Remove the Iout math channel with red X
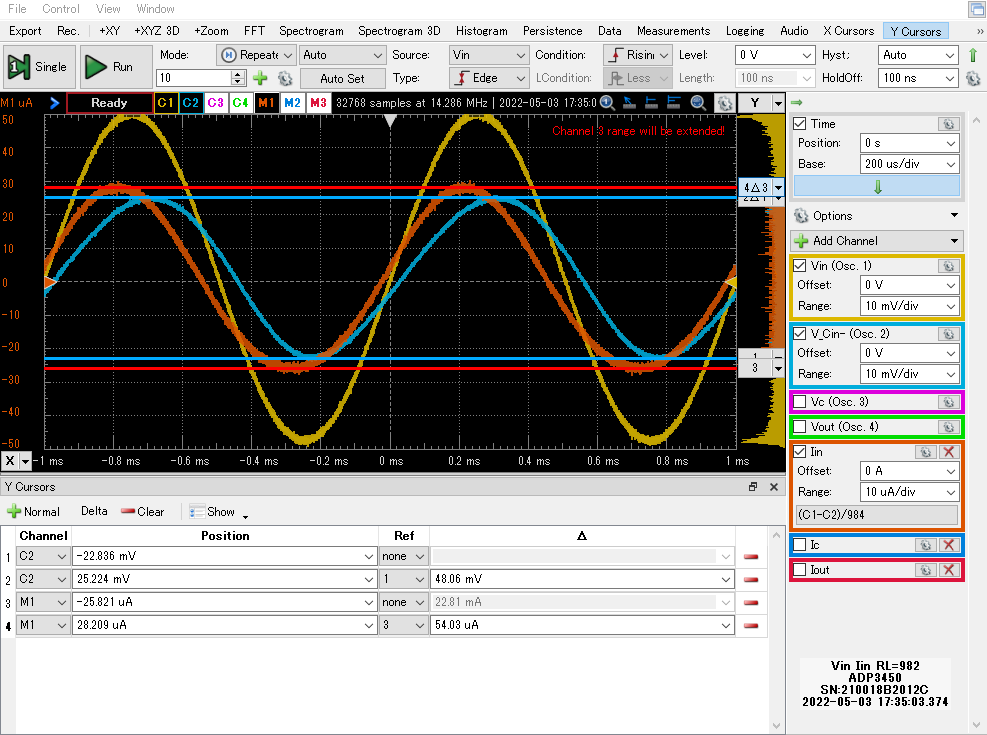The width and height of the screenshot is (987, 735). pos(949,570)
